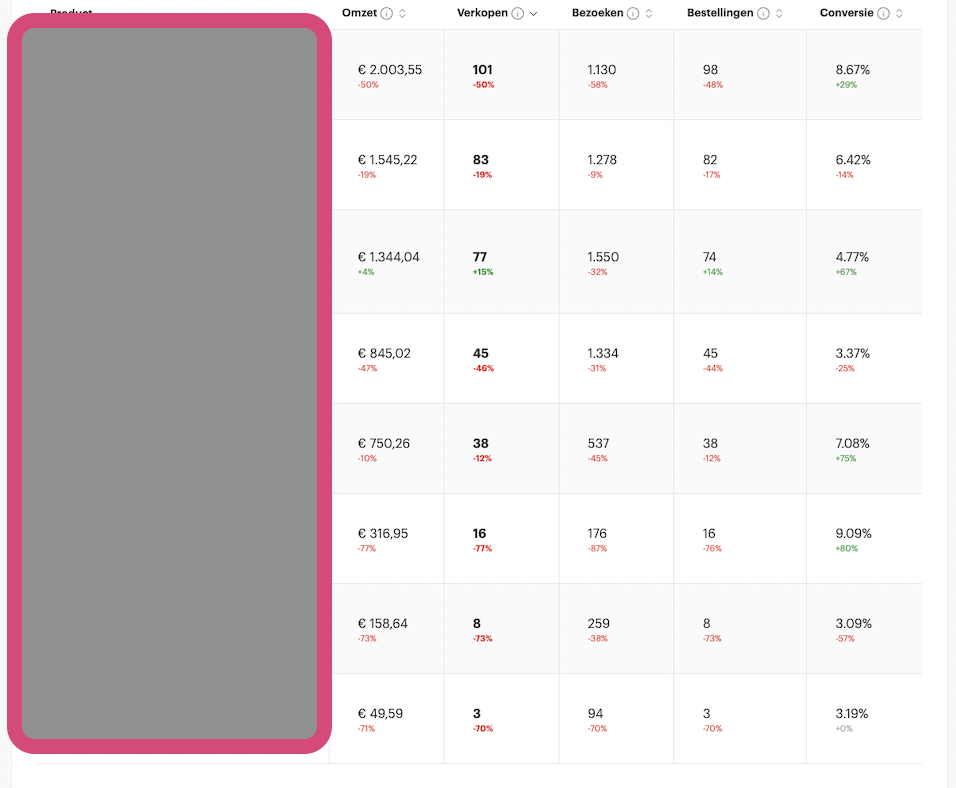
Task: Click the 7.08% conversie value
Action: 852,443
